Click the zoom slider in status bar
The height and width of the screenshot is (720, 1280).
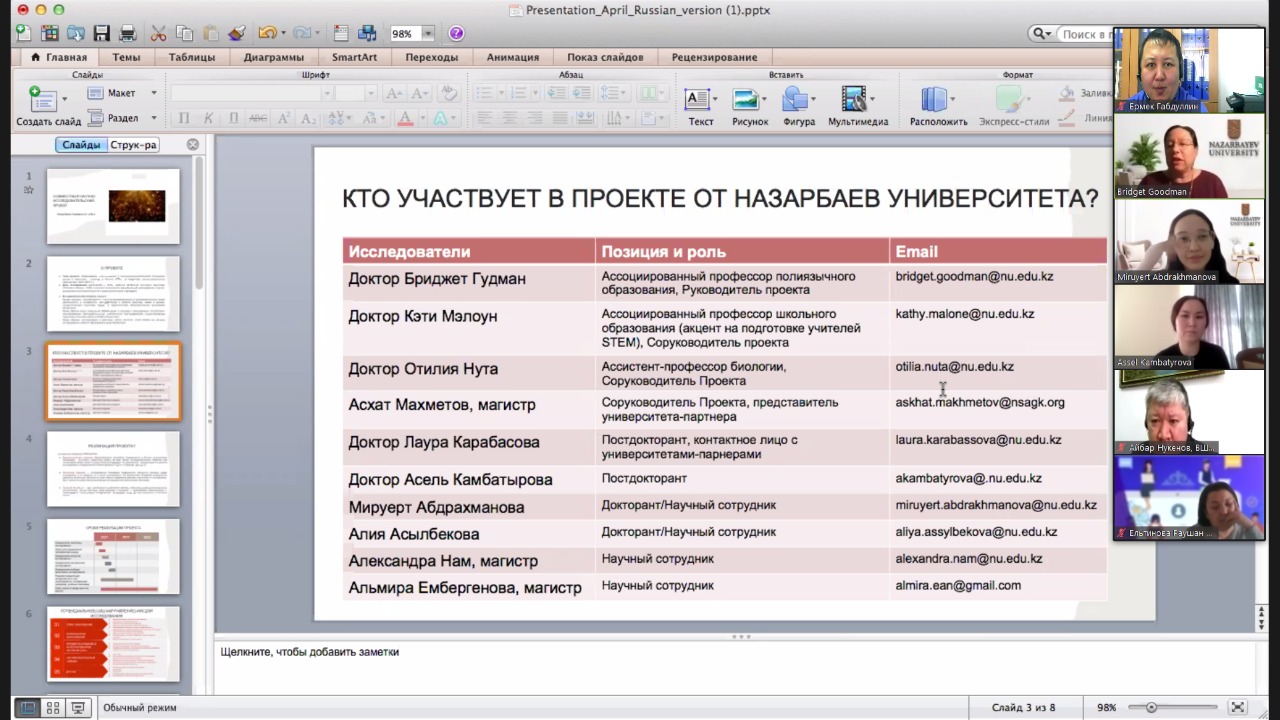click(x=1173, y=708)
